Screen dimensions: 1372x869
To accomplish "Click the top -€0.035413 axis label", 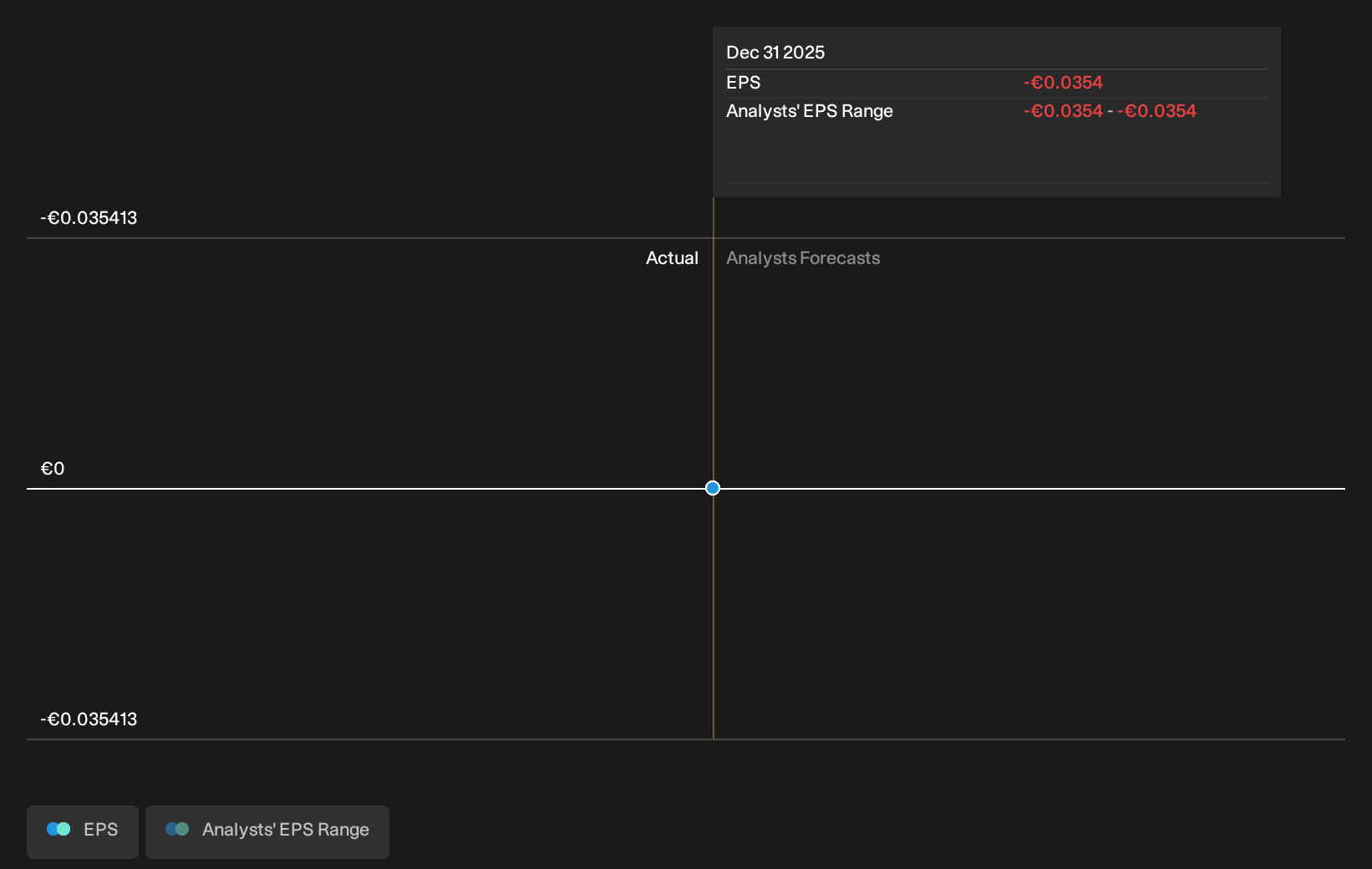I will tap(89, 218).
